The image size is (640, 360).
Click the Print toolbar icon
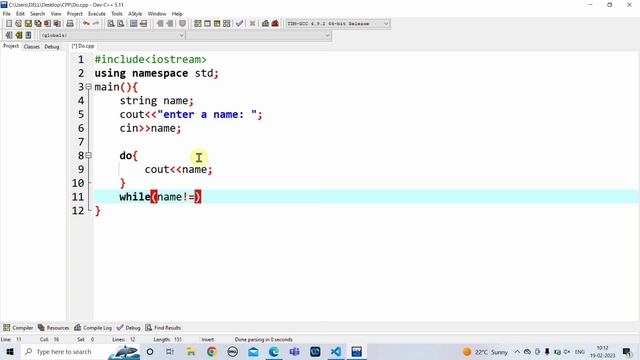(70, 24)
